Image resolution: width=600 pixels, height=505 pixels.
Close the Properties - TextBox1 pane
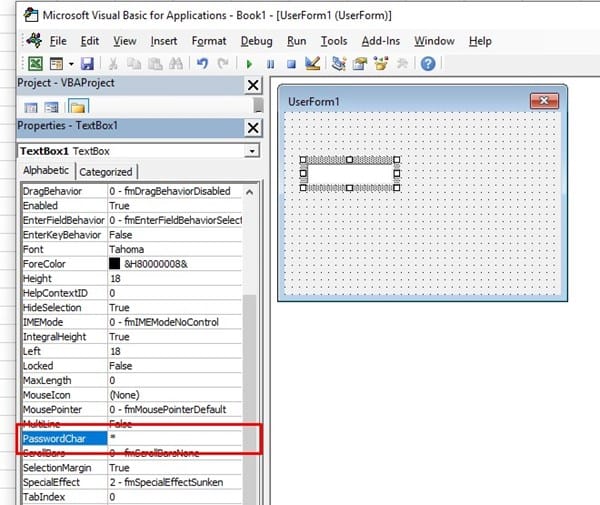coord(253,128)
